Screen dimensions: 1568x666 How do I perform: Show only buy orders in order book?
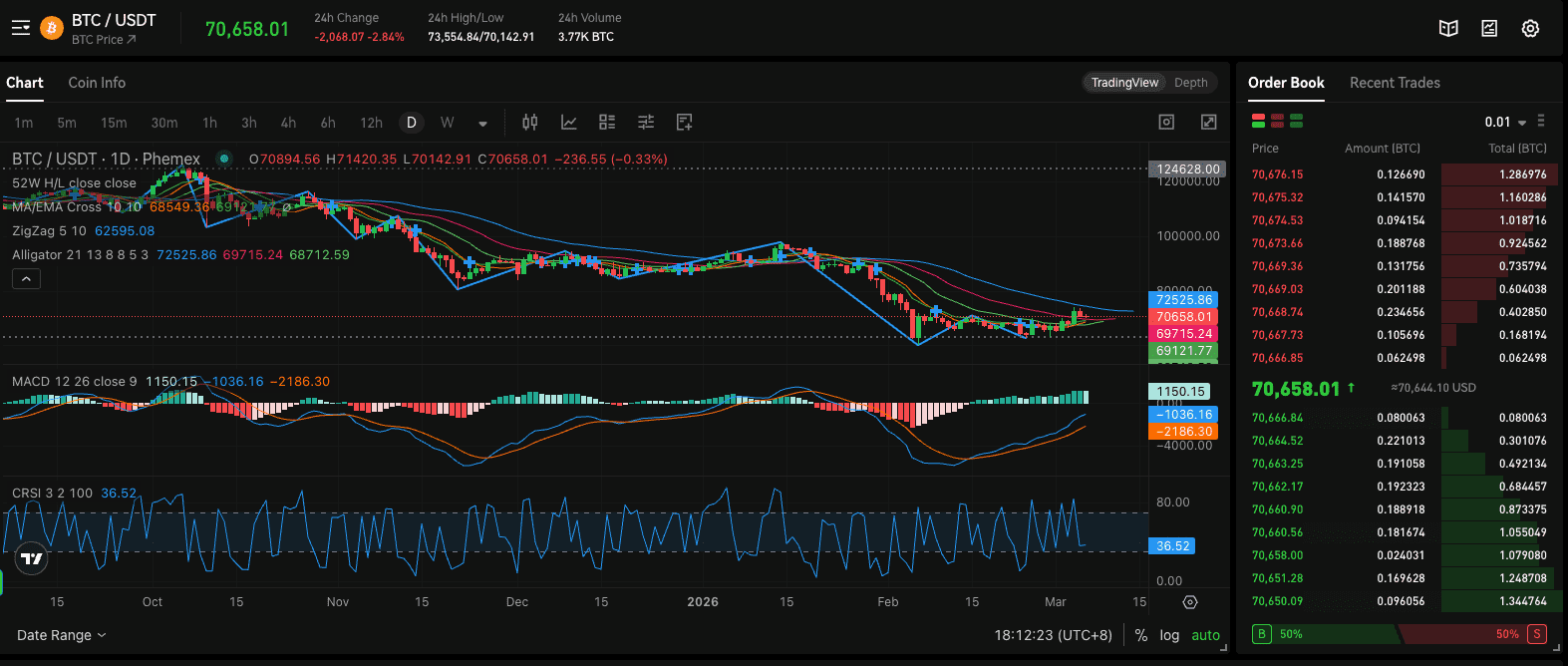(x=1296, y=121)
